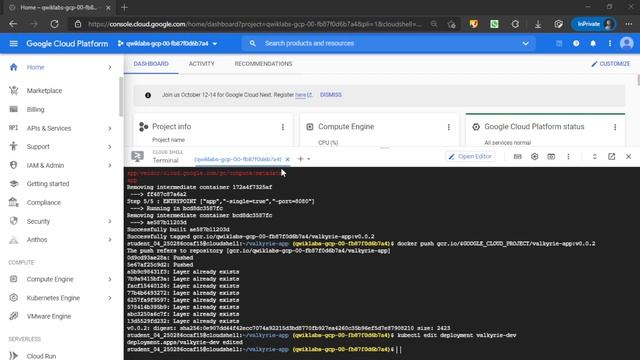Dismiss the Google Cloud Next banner
Viewport: 640px width, 360px height.
[331, 95]
